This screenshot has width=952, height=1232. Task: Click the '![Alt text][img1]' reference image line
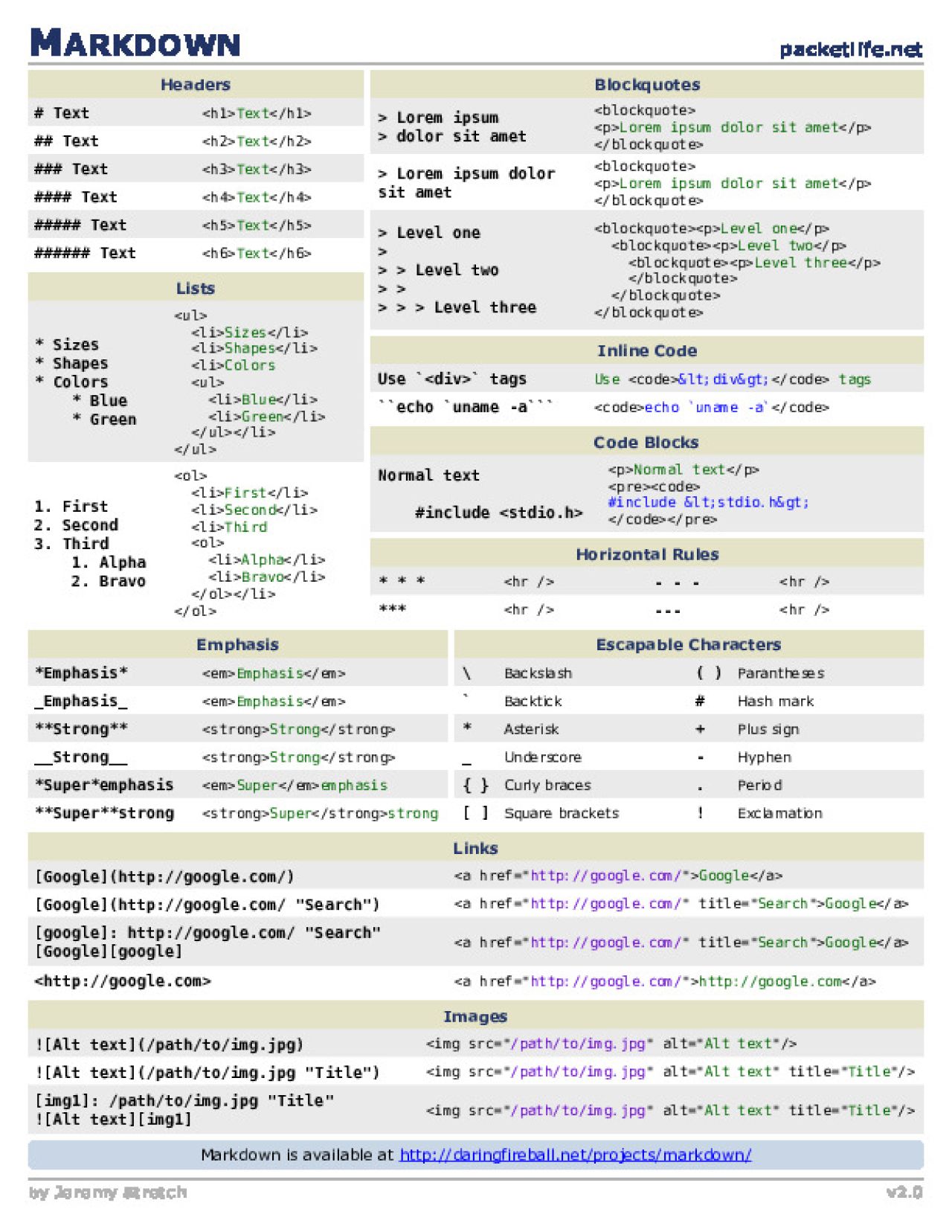pos(113,1120)
